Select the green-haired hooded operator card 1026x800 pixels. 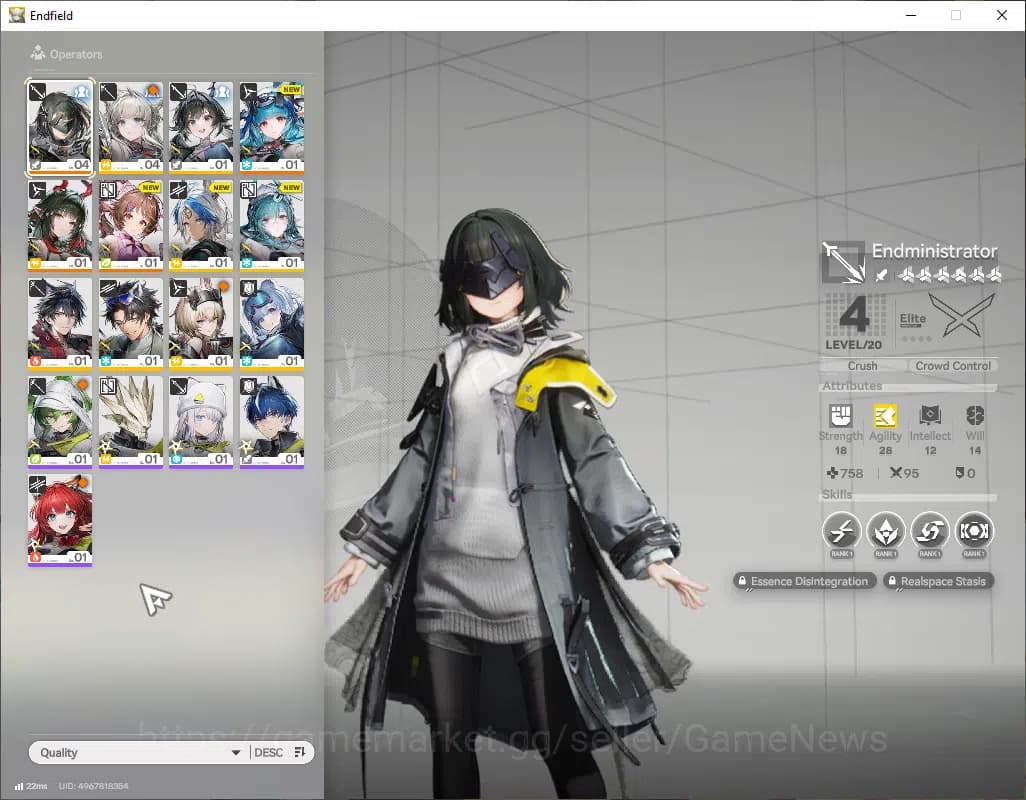point(60,422)
